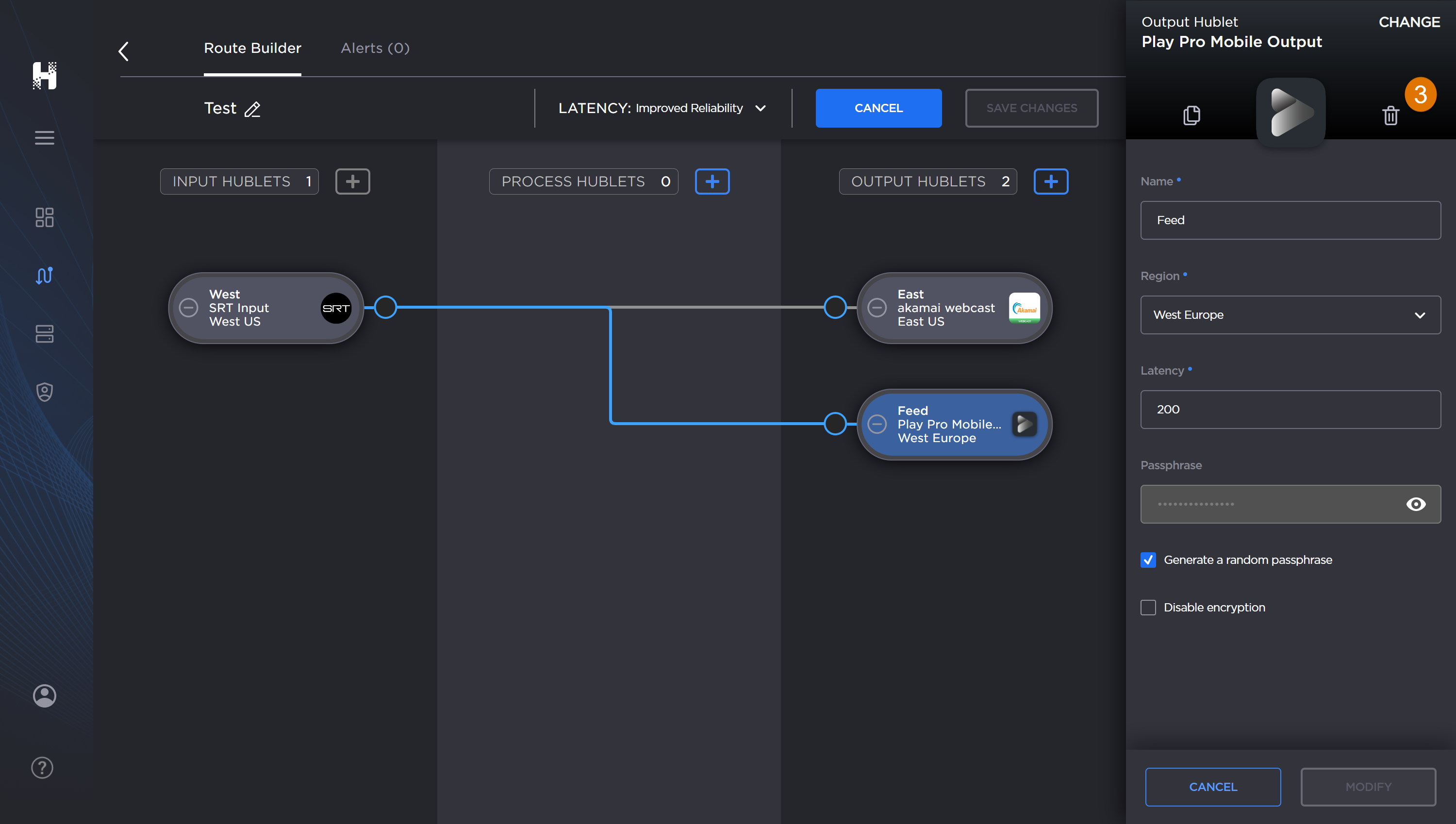Edit the Latency value 200 field
Image resolution: width=1456 pixels, height=824 pixels.
pos(1290,409)
